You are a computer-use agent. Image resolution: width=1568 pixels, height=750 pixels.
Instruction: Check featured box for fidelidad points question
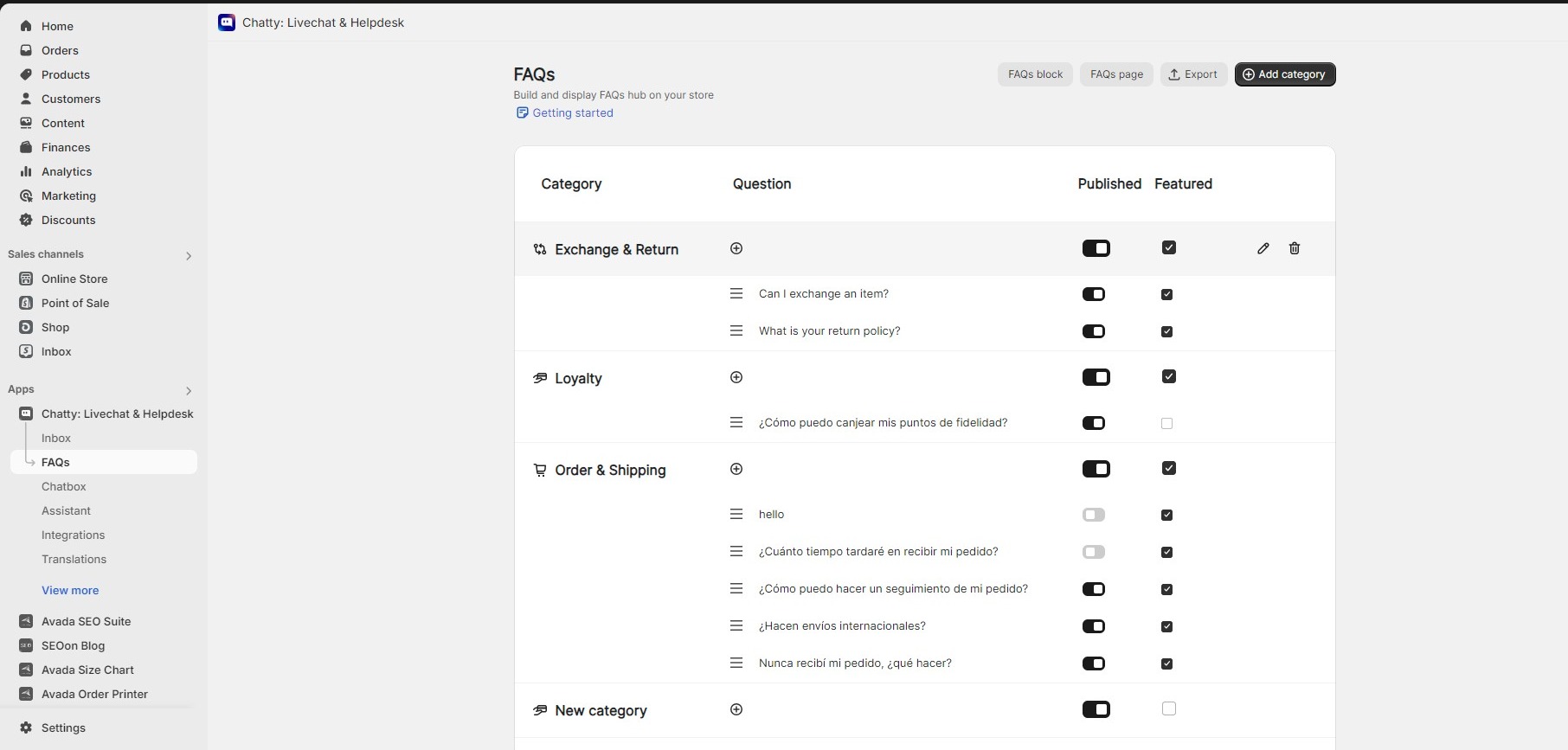pos(1167,423)
